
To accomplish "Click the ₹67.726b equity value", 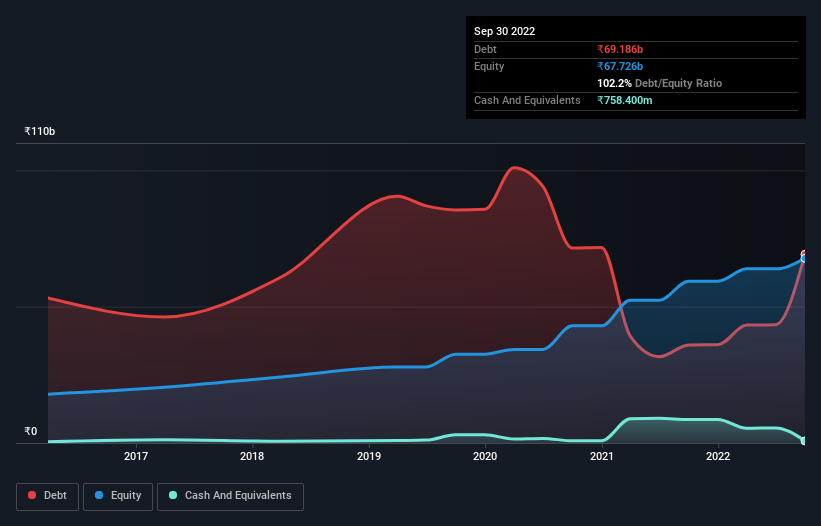I will [x=620, y=66].
